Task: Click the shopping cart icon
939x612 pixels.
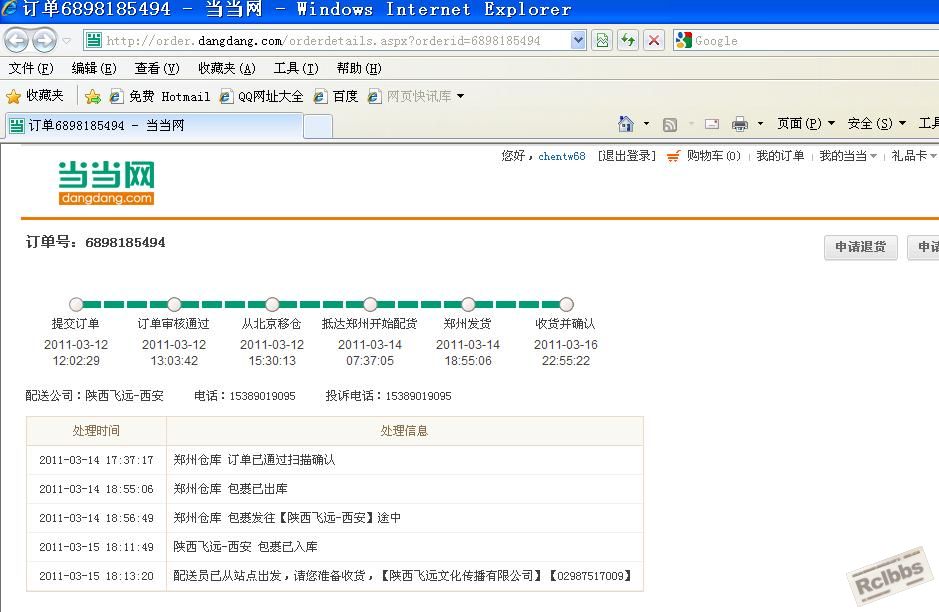Action: tap(673, 156)
